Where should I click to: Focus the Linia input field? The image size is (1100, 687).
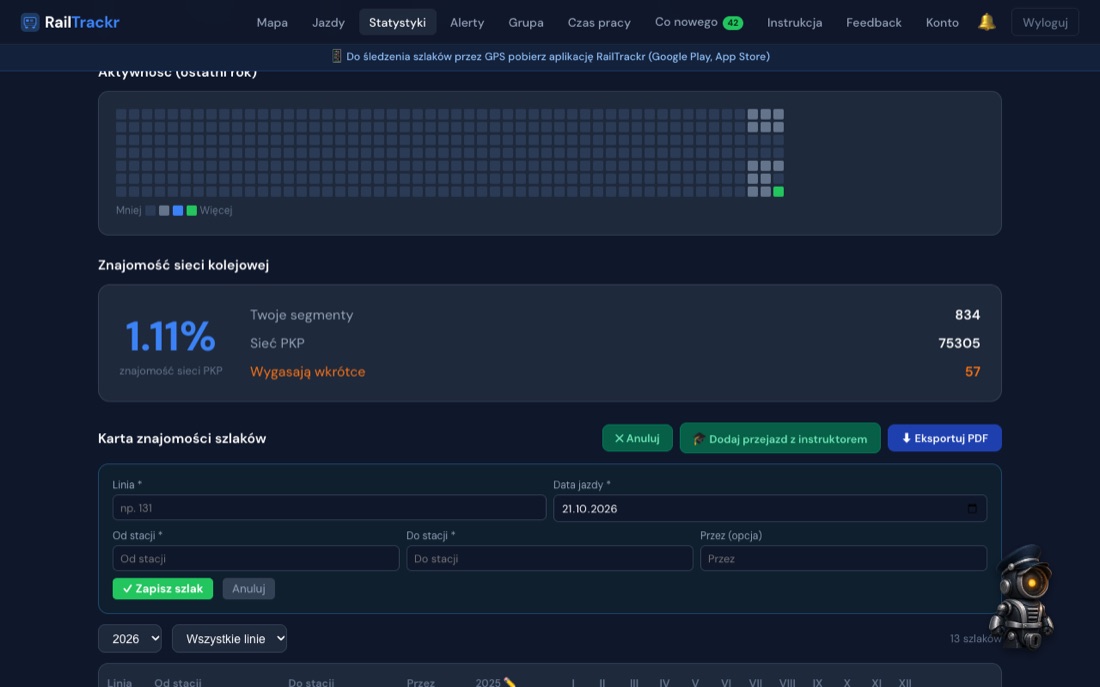(329, 508)
